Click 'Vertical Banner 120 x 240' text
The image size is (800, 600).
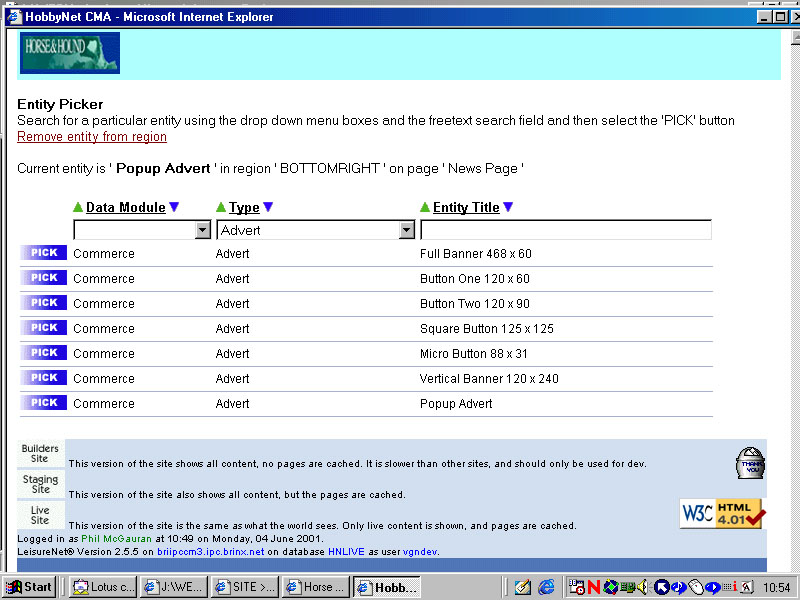point(489,379)
